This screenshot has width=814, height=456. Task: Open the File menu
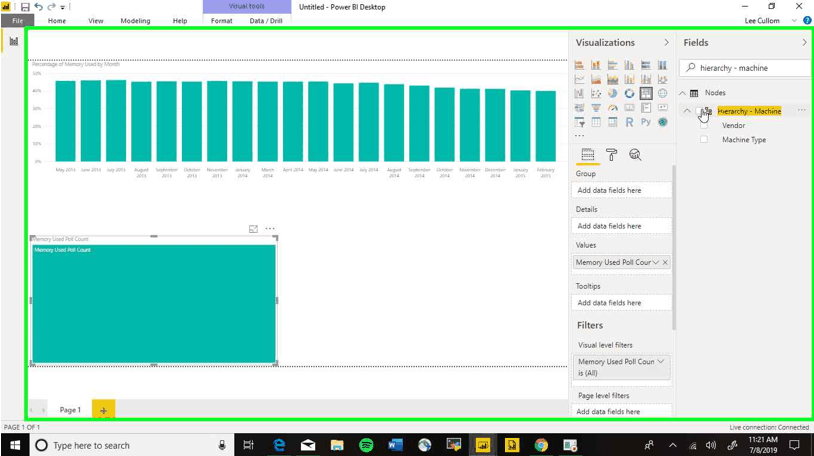[x=18, y=21]
